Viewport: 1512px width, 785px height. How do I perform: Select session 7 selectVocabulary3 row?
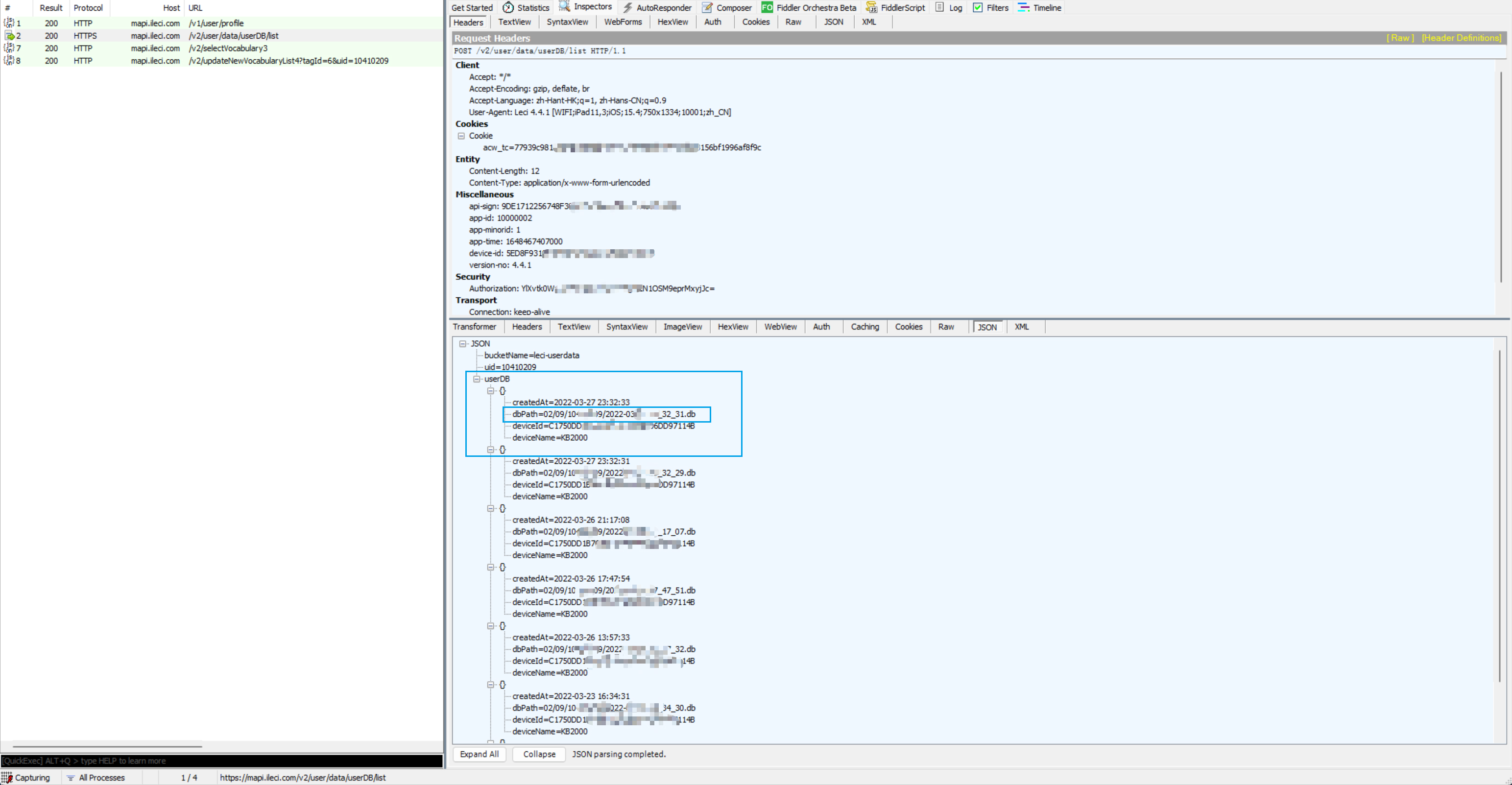[x=228, y=48]
